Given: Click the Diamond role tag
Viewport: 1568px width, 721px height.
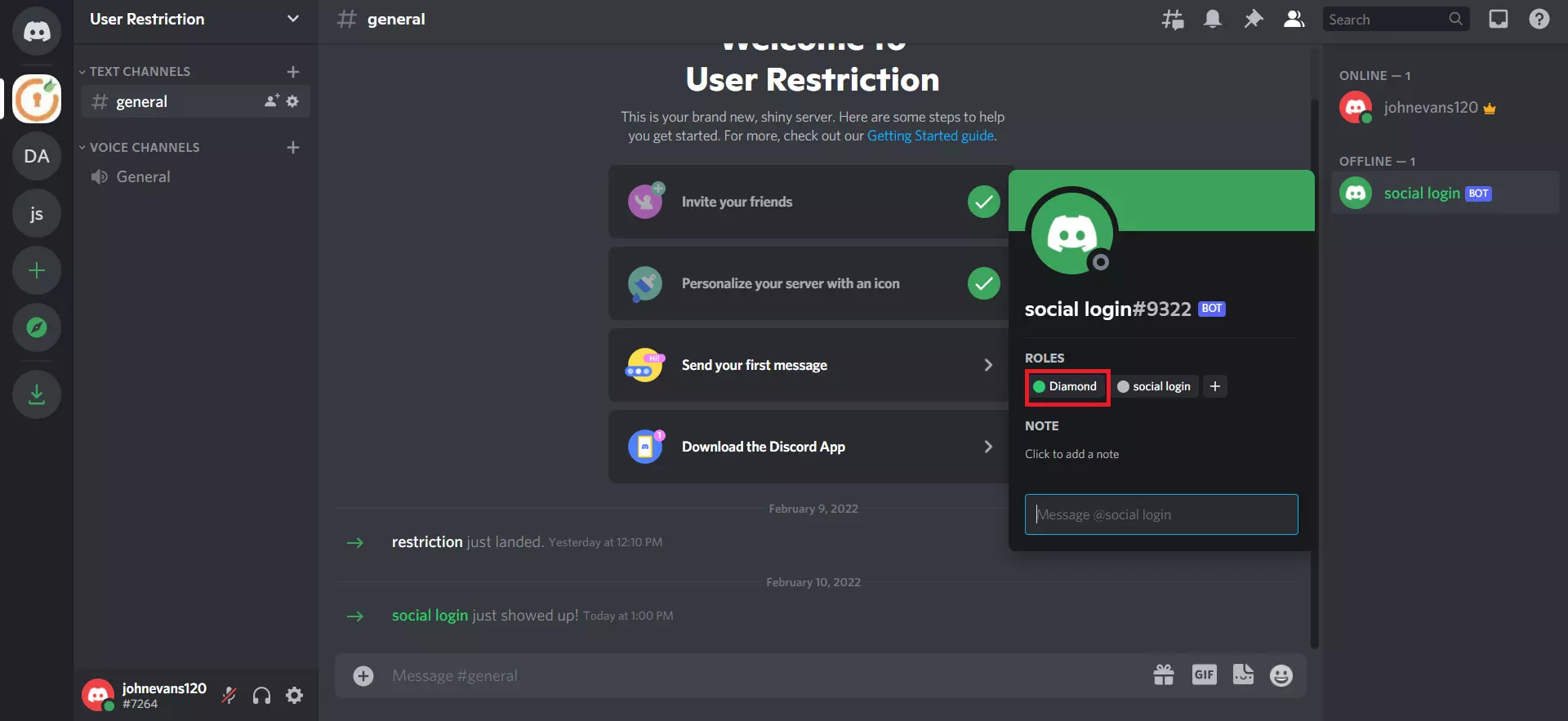Looking at the screenshot, I should tap(1066, 386).
